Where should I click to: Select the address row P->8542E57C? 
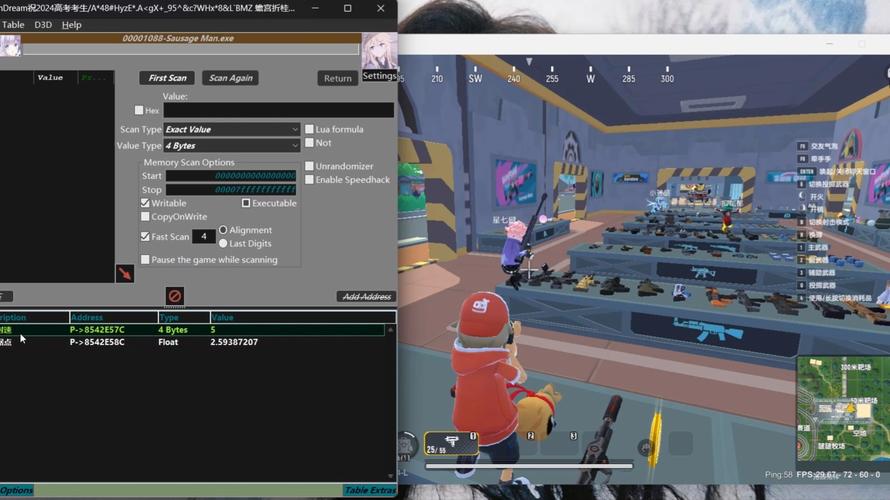click(192, 330)
